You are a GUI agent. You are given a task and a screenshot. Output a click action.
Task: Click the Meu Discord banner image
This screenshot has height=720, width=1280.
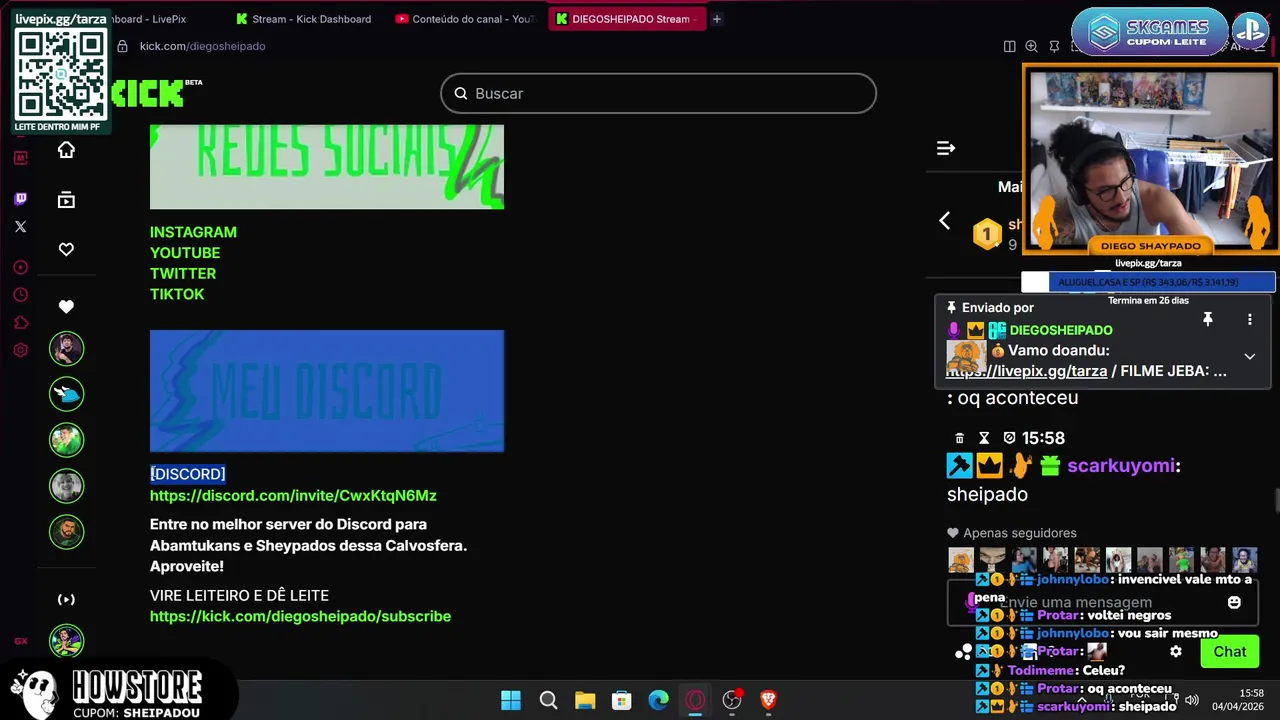(327, 391)
